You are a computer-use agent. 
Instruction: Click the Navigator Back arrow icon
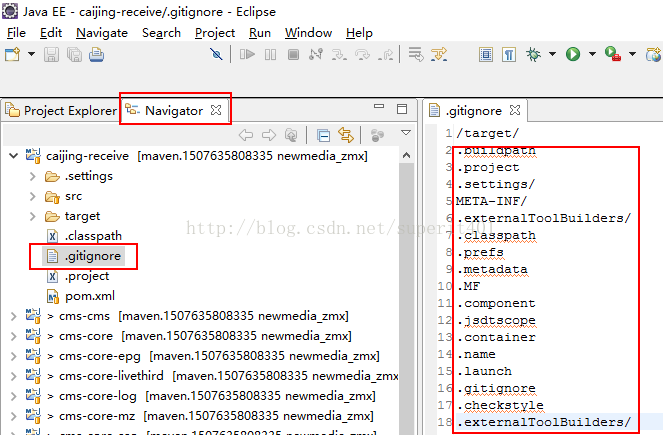coord(246,135)
